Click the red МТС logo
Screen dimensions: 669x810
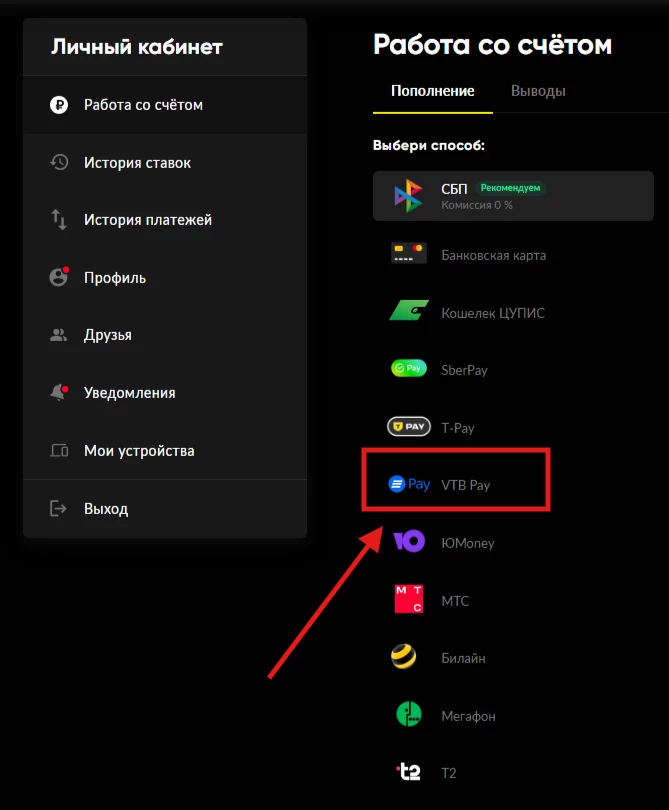(x=409, y=599)
